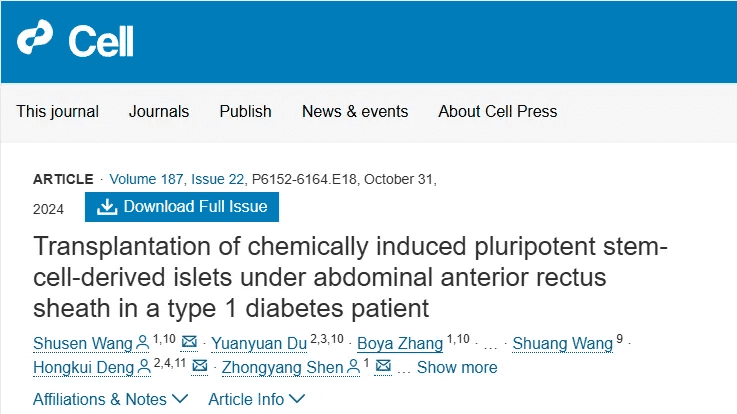Open the Publish menu

[245, 111]
